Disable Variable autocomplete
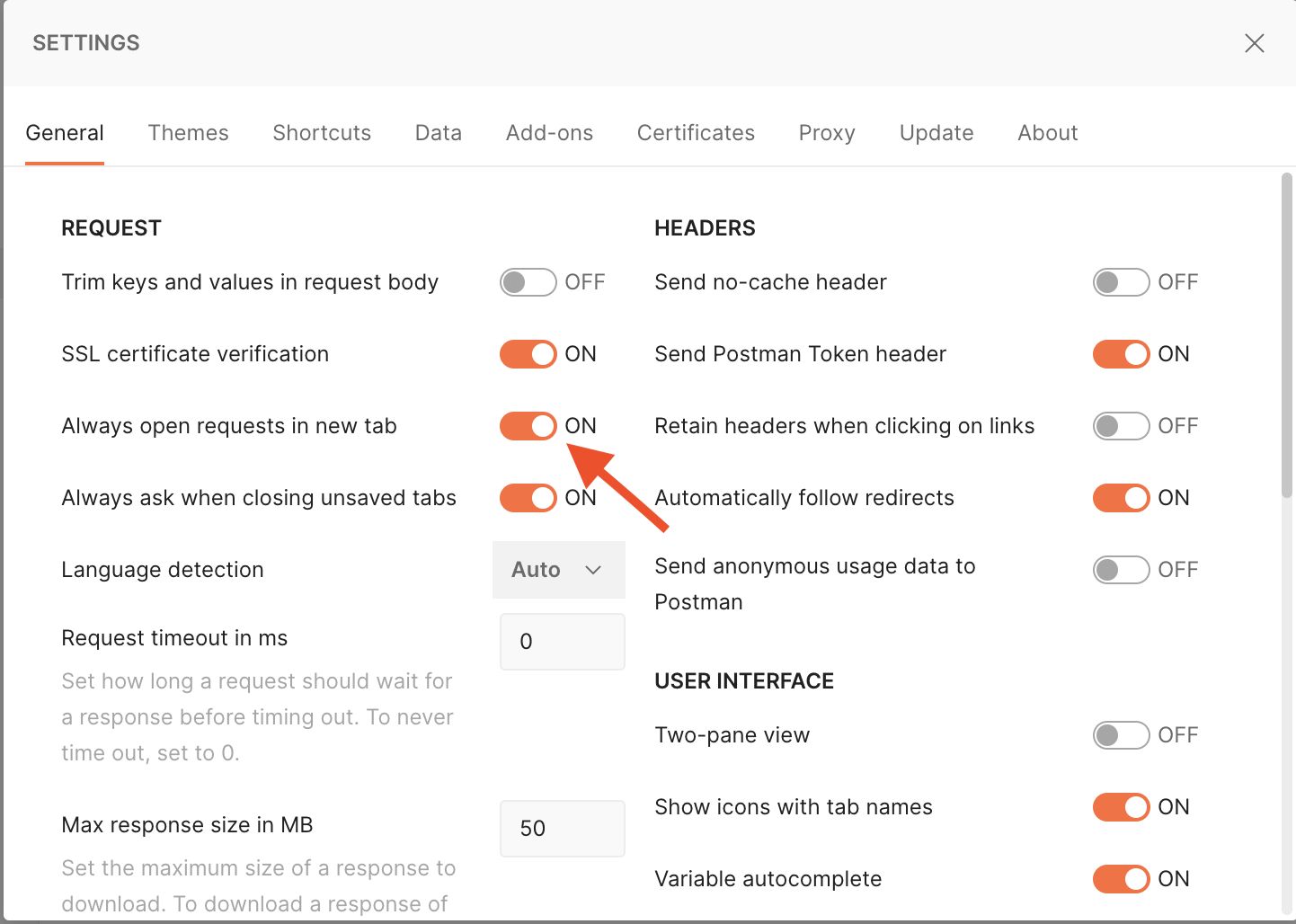 [x=1121, y=878]
